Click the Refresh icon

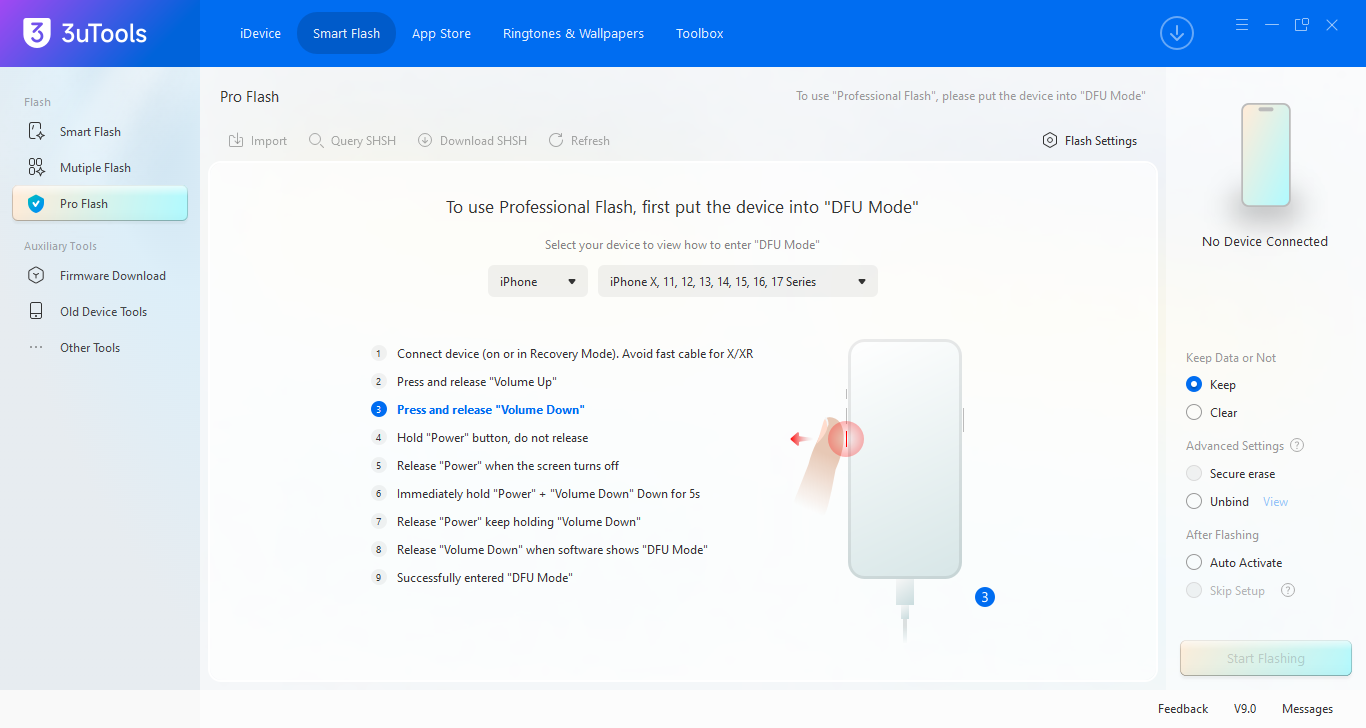coord(556,141)
